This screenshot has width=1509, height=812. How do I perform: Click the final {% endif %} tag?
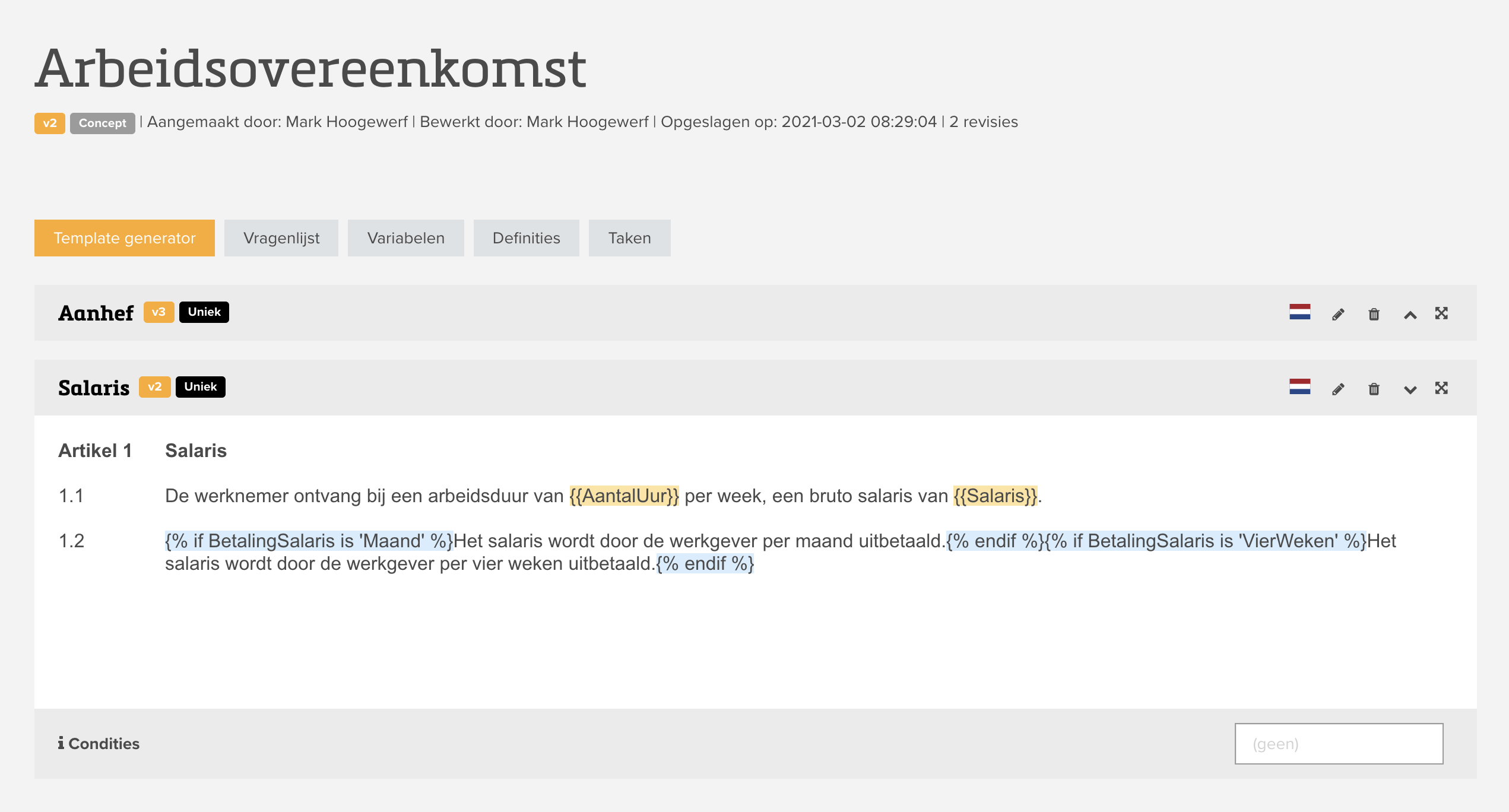click(x=705, y=563)
